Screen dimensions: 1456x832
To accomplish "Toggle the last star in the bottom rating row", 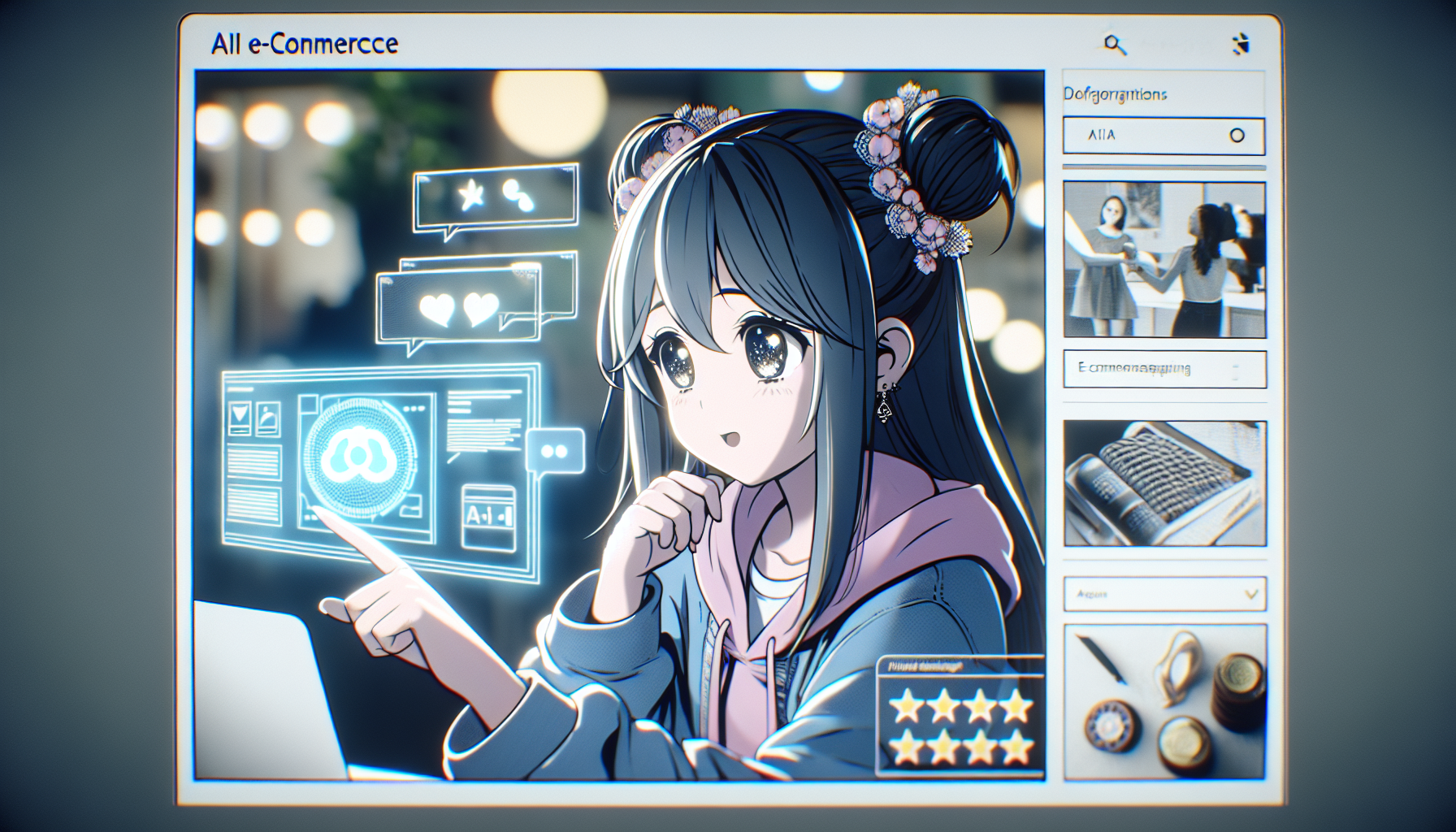I will tap(1016, 746).
